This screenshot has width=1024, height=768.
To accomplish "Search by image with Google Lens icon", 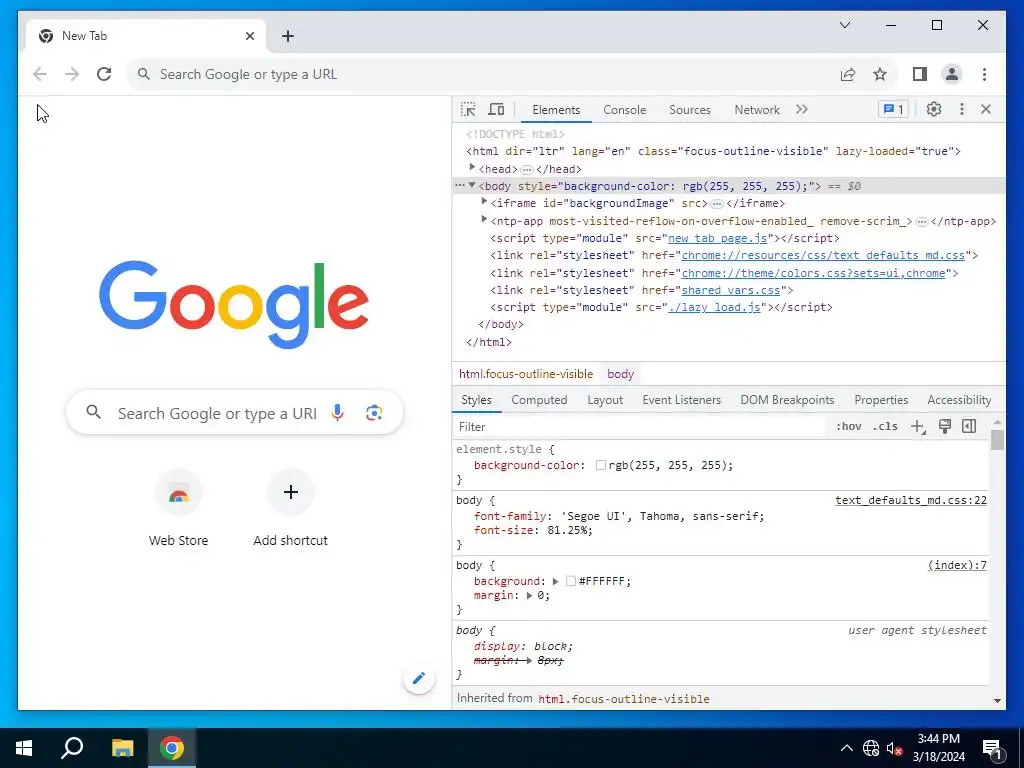I will point(374,413).
